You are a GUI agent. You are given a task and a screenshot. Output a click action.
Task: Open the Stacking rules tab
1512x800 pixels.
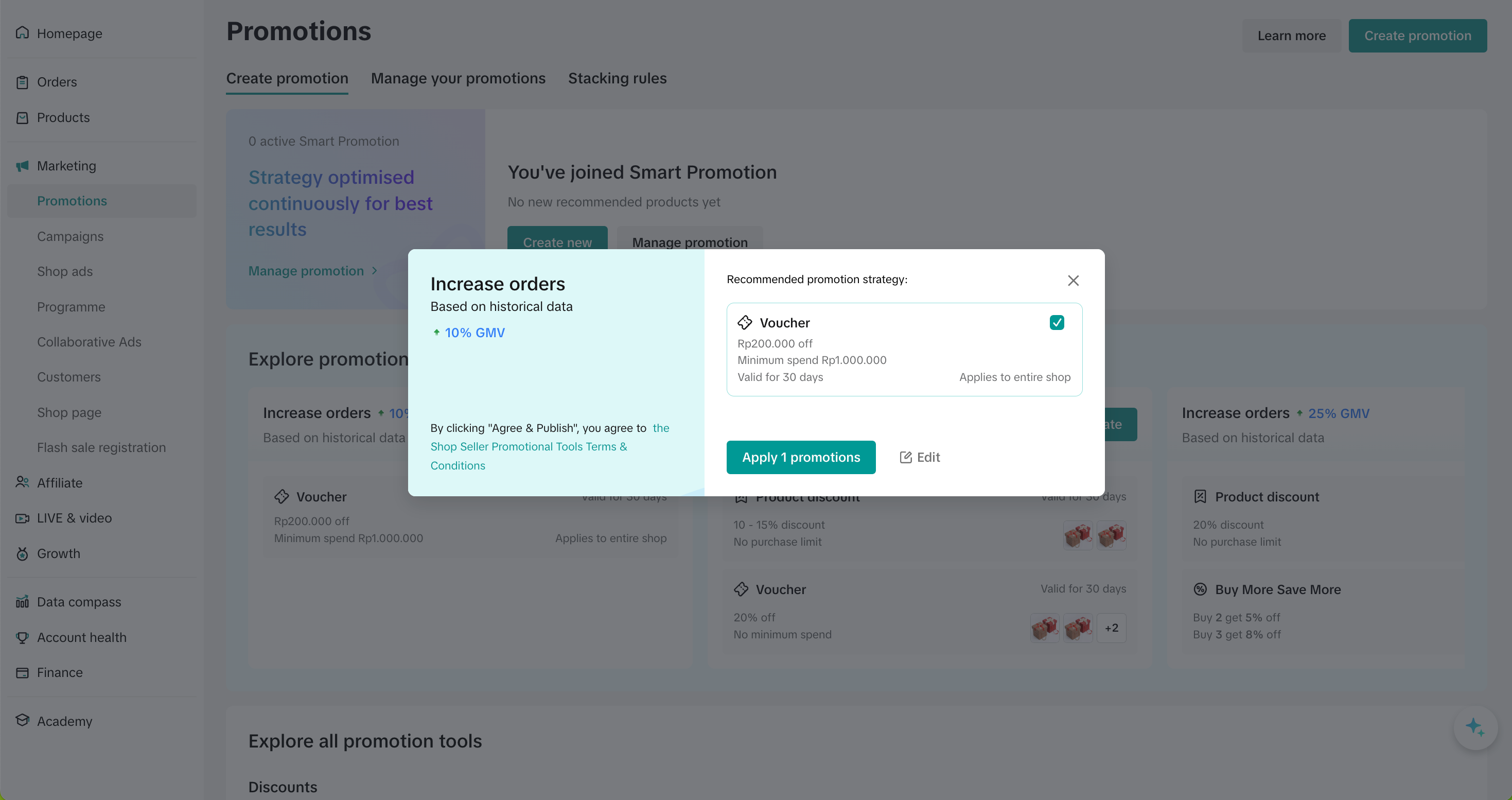click(617, 78)
